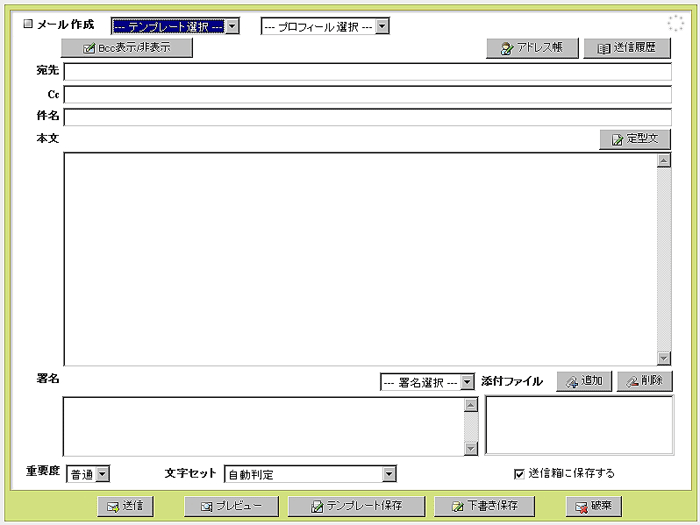Click the プレビュー preview button
The height and width of the screenshot is (525, 700).
click(x=231, y=506)
